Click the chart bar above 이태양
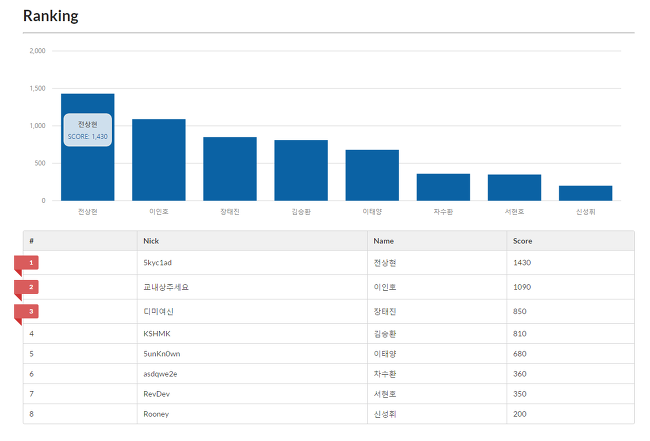Image resolution: width=650 pixels, height=441 pixels. coord(372,175)
